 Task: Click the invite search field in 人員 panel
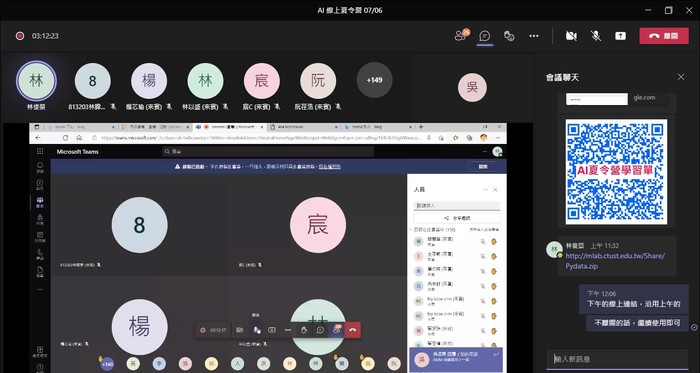pos(457,205)
